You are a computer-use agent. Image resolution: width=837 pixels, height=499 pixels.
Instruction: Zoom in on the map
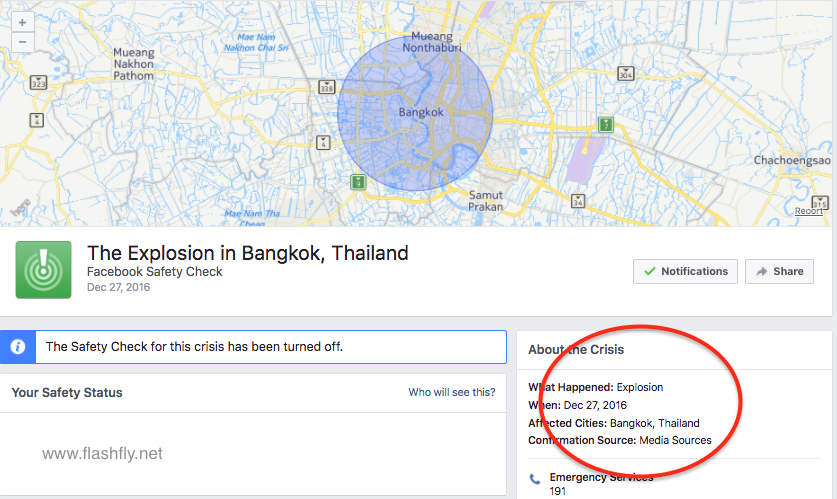click(x=23, y=21)
